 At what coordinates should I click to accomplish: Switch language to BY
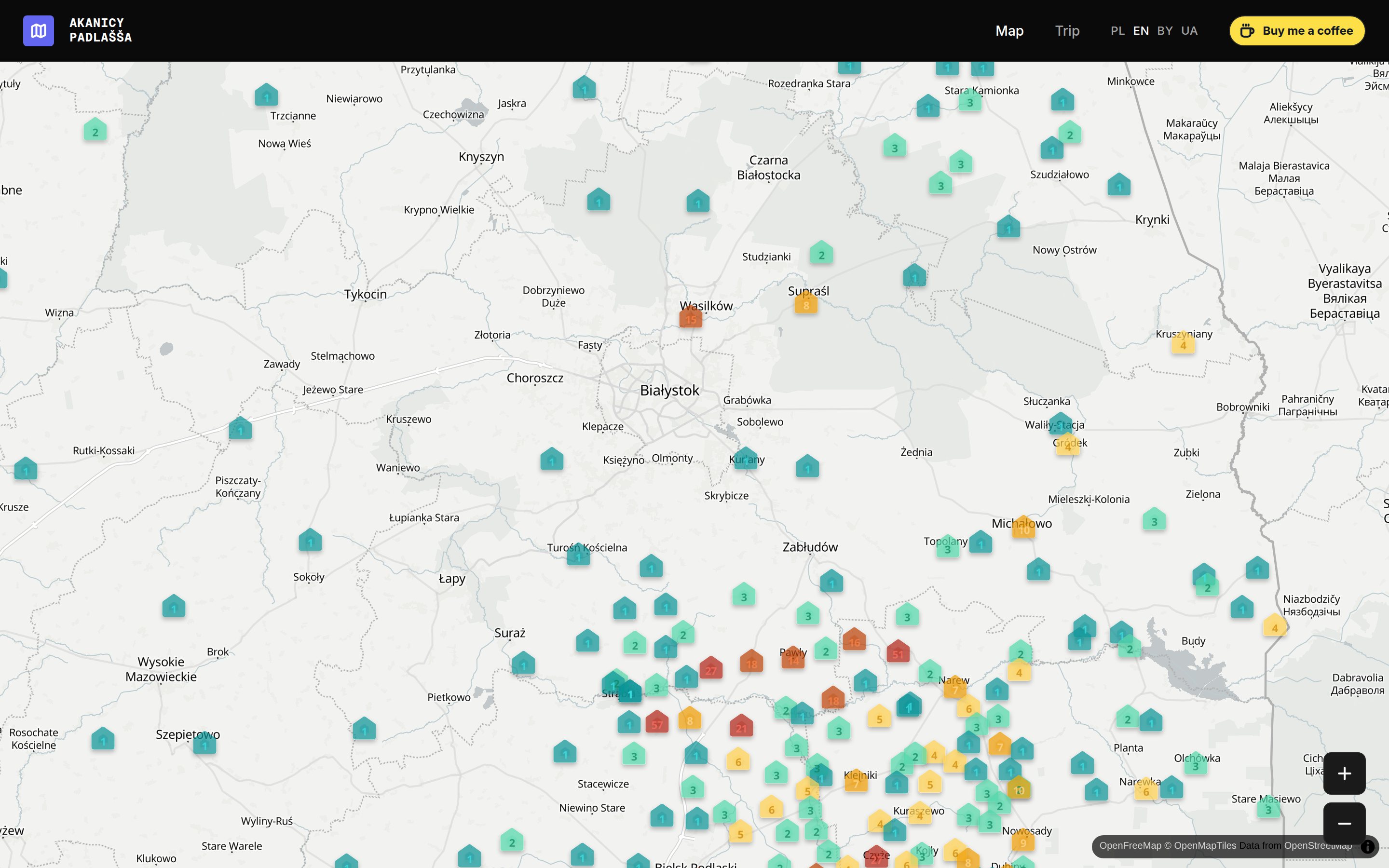point(1165,30)
